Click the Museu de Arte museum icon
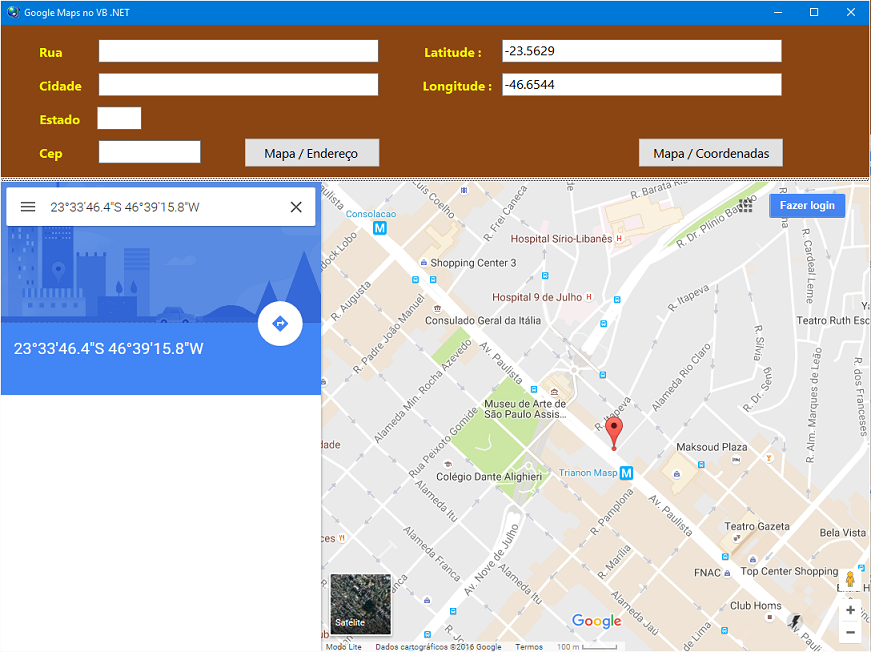 (x=554, y=392)
